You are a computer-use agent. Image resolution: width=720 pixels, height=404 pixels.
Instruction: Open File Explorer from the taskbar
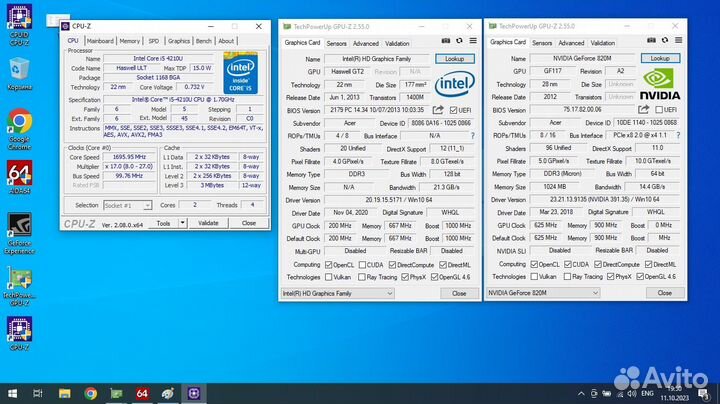(65, 393)
